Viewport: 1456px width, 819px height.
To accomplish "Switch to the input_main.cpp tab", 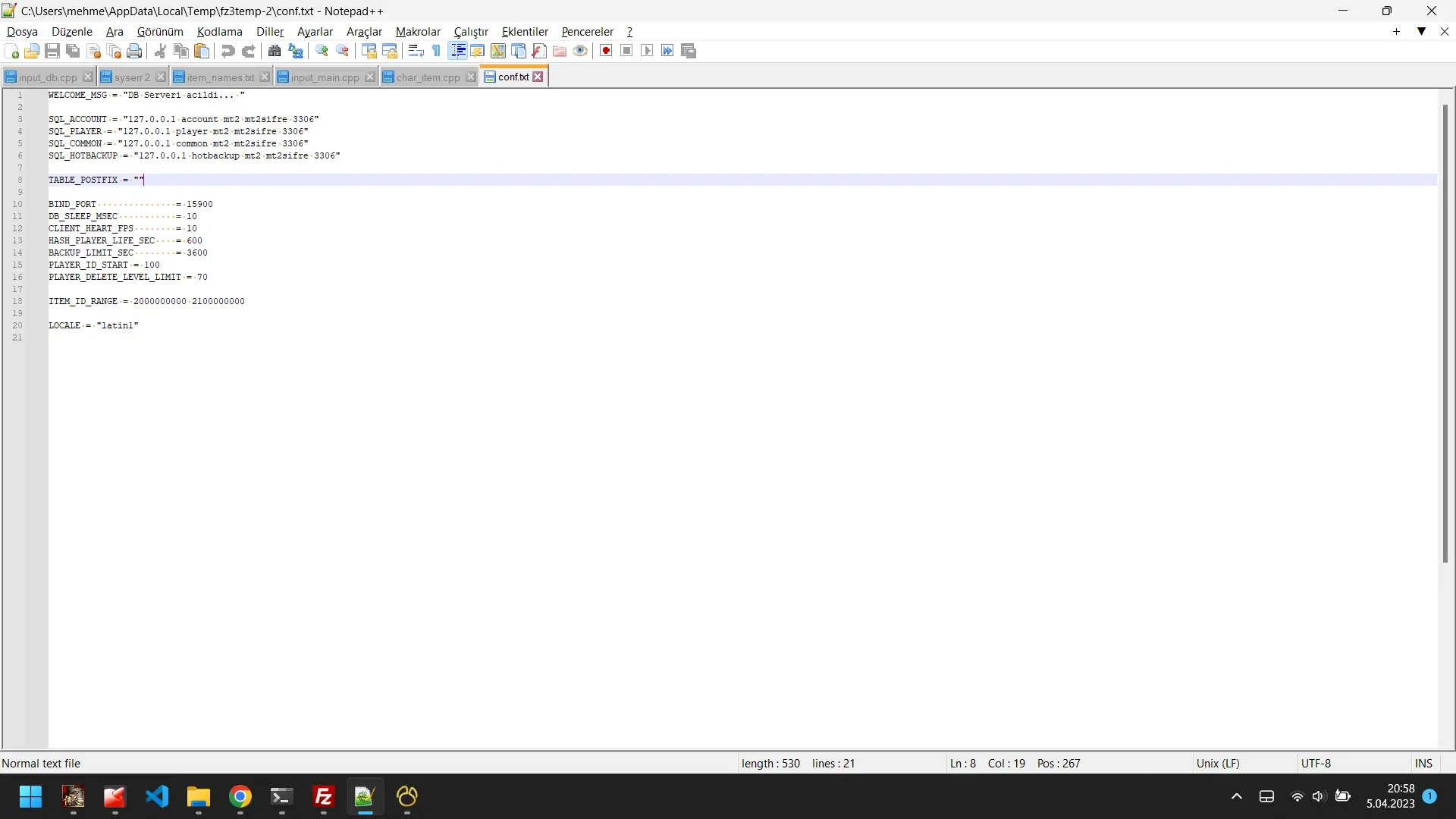I will tap(325, 77).
